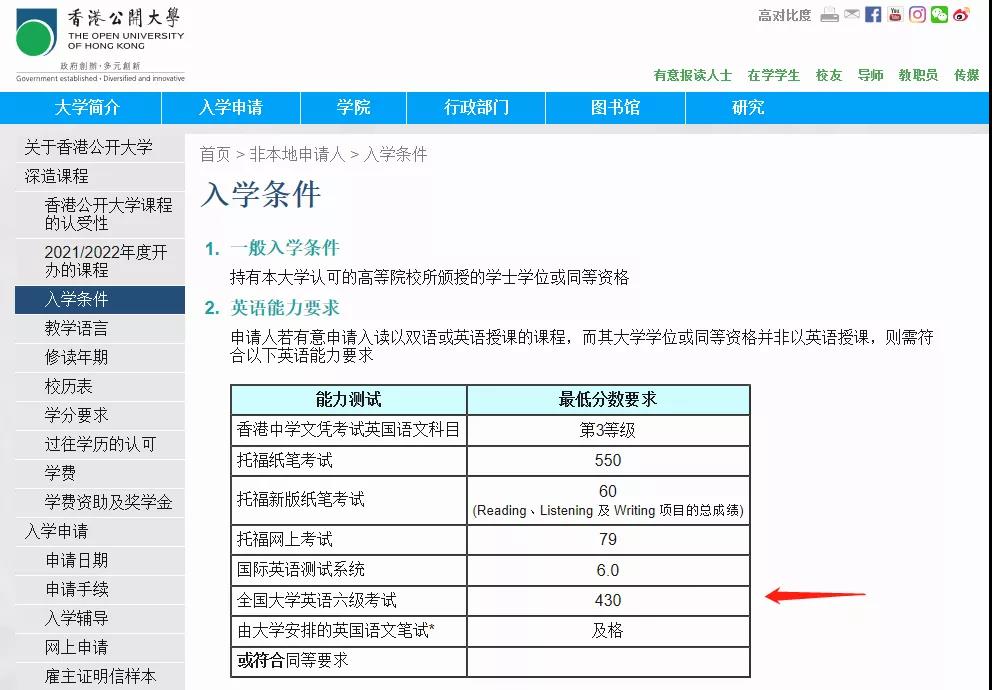Viewport: 992px width, 690px height.
Task: Open 研究 main menu
Action: (748, 108)
